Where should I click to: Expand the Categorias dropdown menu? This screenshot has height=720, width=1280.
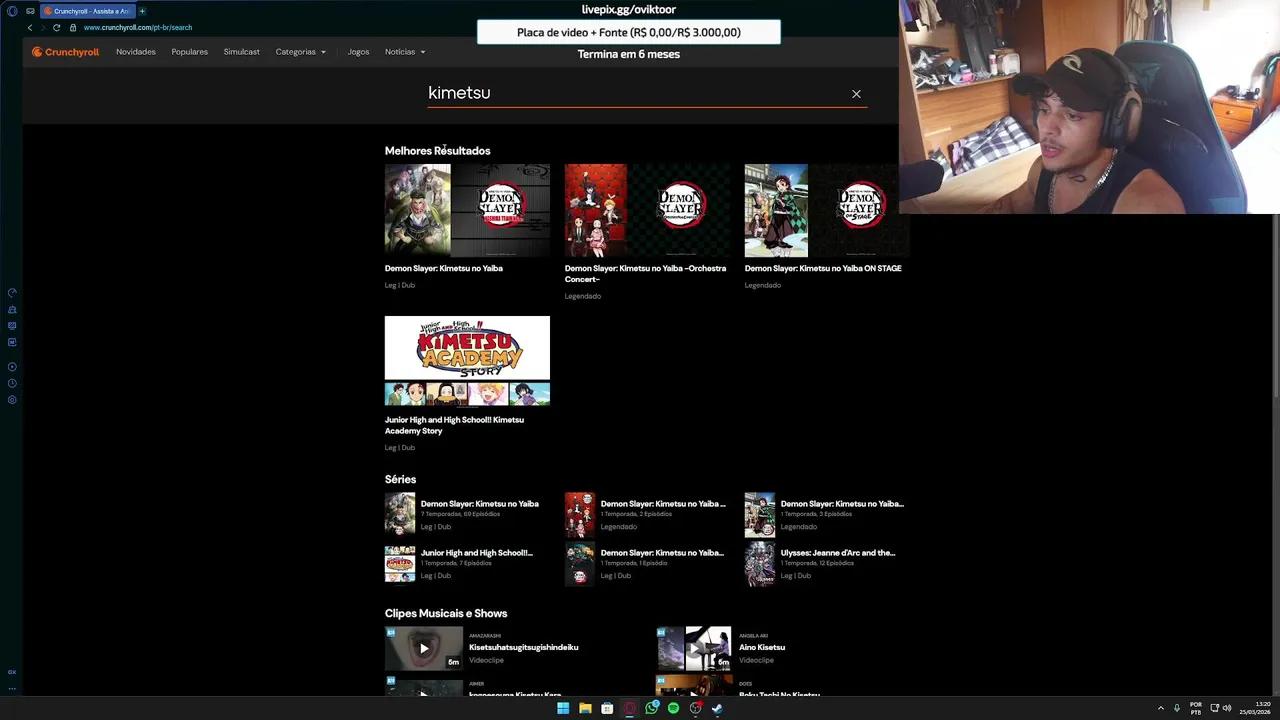click(x=301, y=52)
